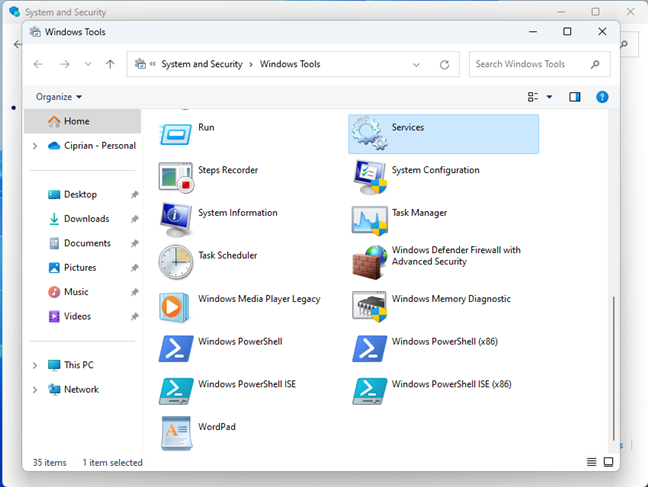Image resolution: width=648 pixels, height=487 pixels.
Task: Click the vertical scrollbar thumb
Action: click(x=613, y=368)
